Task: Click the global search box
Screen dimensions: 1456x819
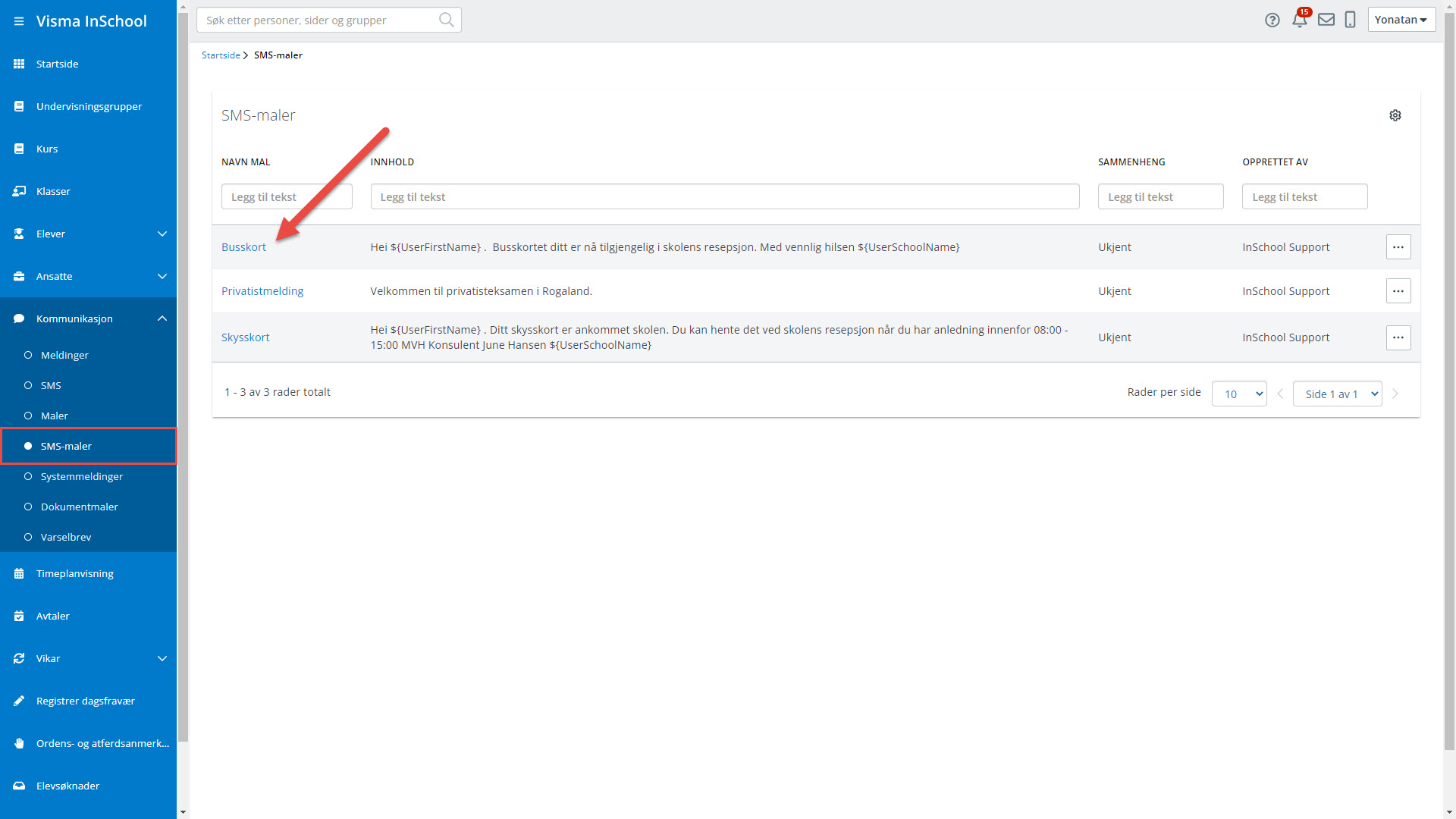Action: (x=328, y=20)
